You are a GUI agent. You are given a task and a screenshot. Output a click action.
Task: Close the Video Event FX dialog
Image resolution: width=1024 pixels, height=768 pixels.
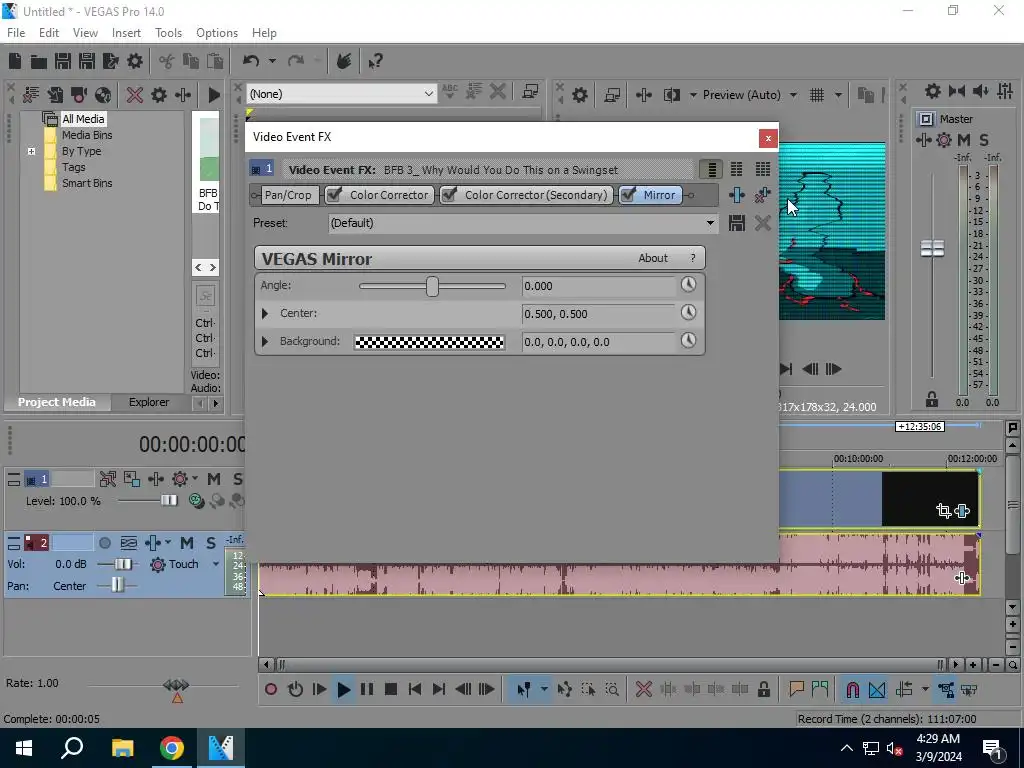click(768, 138)
